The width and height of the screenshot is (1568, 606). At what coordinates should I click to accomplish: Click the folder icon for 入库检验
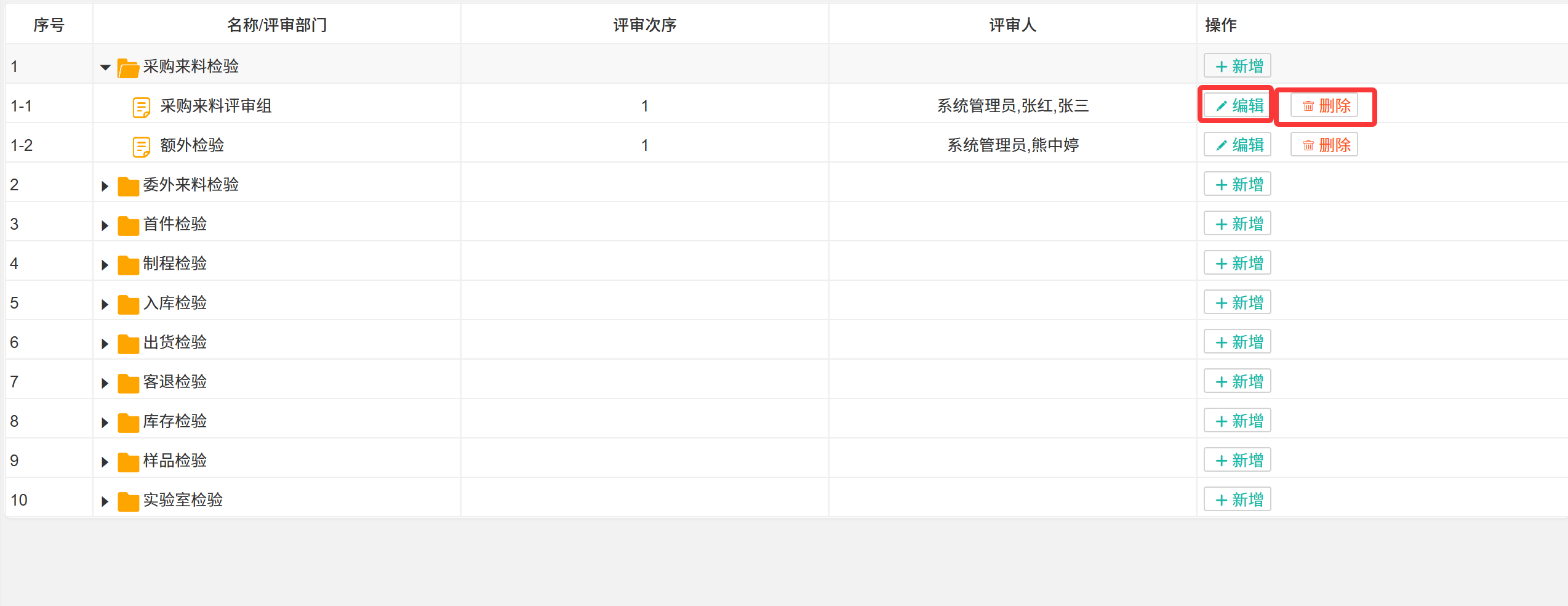128,304
